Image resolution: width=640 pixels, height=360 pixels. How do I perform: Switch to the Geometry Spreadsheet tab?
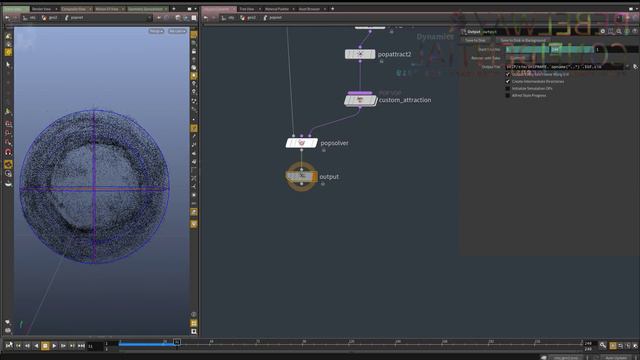(x=145, y=9)
